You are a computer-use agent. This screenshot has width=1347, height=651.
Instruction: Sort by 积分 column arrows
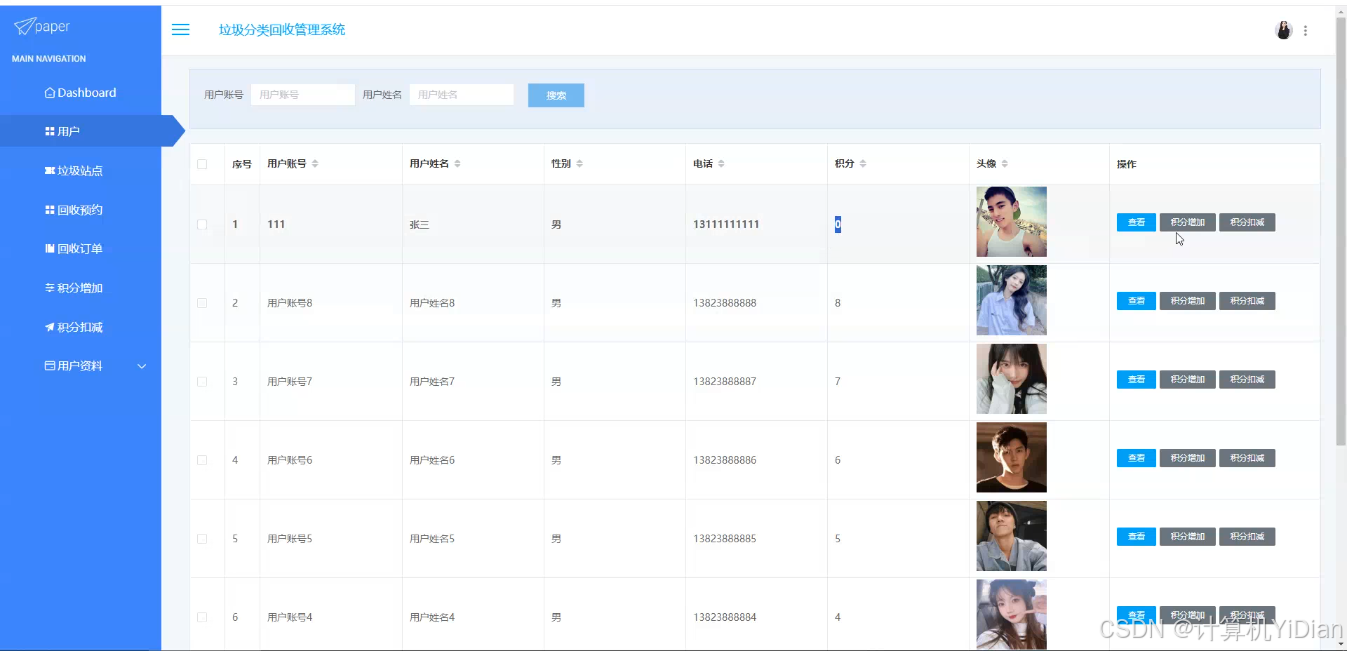pyautogui.click(x=863, y=164)
